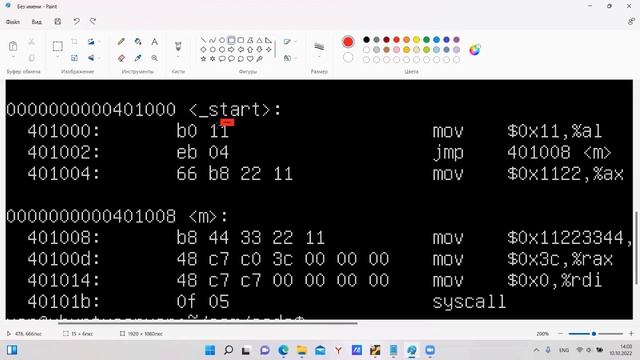Open the Brushes tool
The image size is (640, 360).
tap(178, 46)
